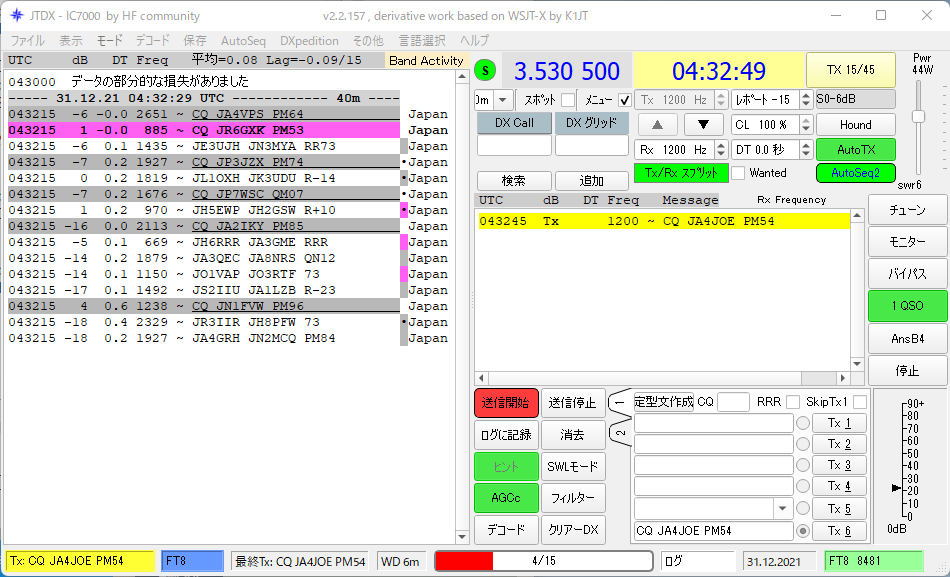The image size is (950, 577).
Task: Open the 表示 menu
Action: pyautogui.click(x=71, y=41)
